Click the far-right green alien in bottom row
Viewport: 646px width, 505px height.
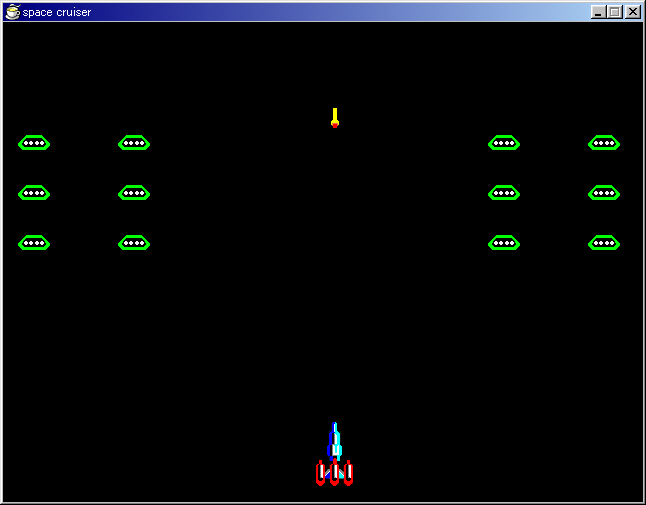point(604,243)
